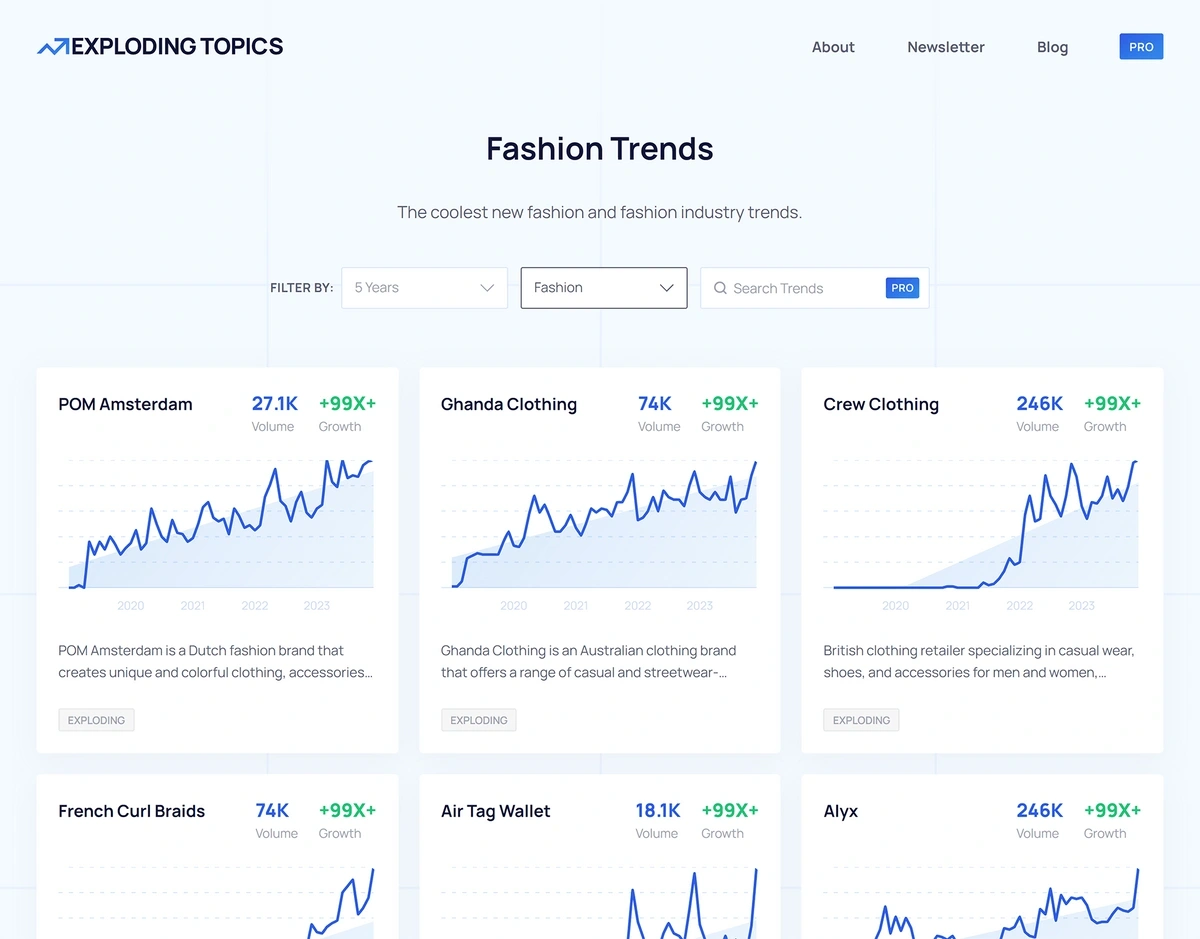Click EXPLODING tag on POM Amsterdam card
The height and width of the screenshot is (939, 1200).
96,720
